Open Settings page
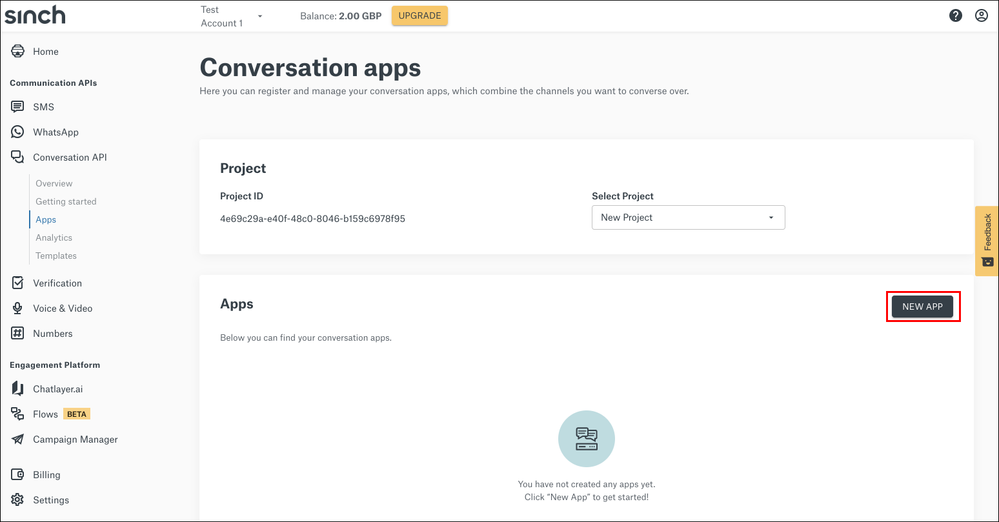The width and height of the screenshot is (999, 522). (51, 500)
